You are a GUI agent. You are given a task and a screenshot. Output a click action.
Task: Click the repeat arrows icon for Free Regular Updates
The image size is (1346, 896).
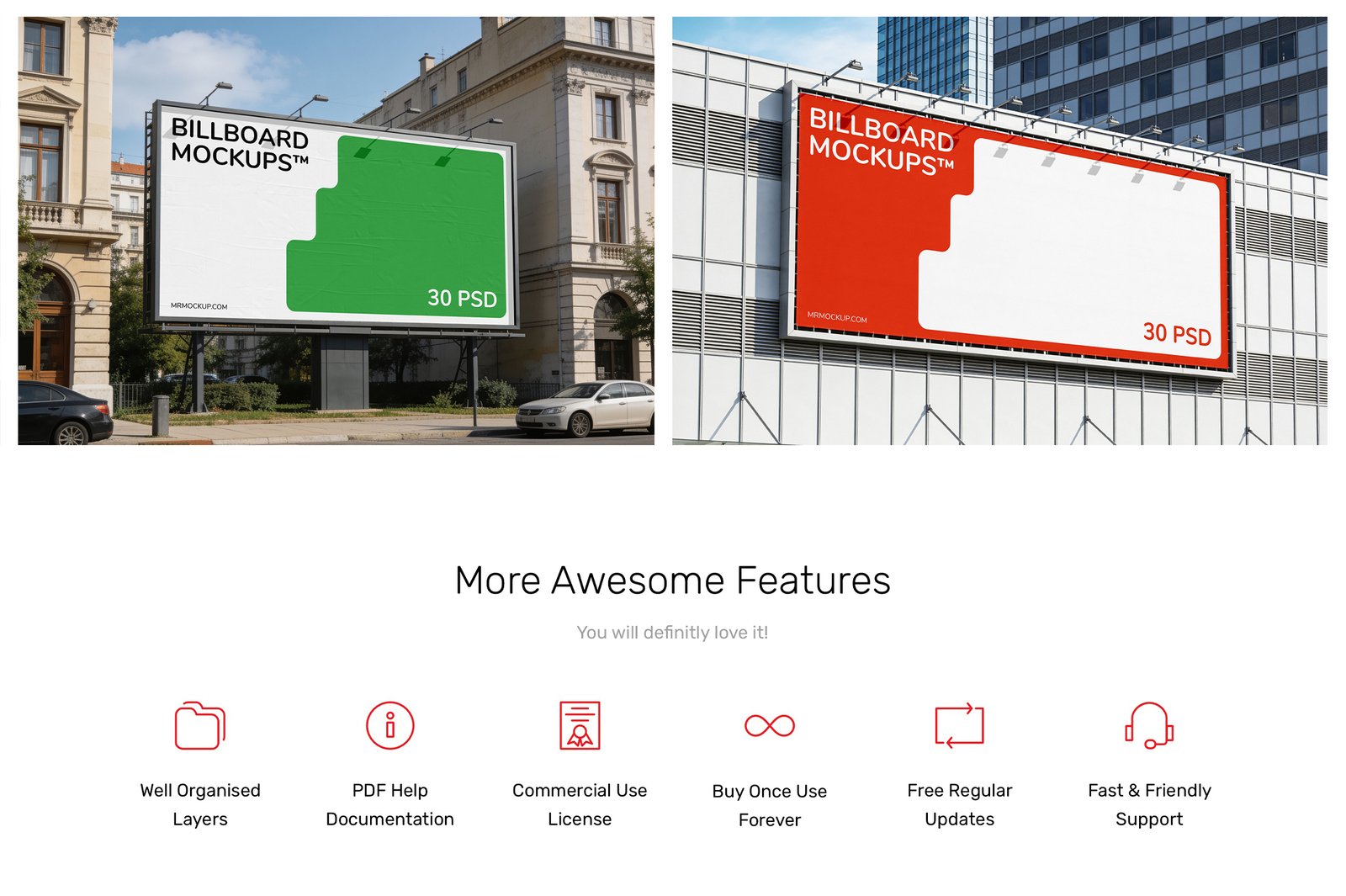(960, 725)
